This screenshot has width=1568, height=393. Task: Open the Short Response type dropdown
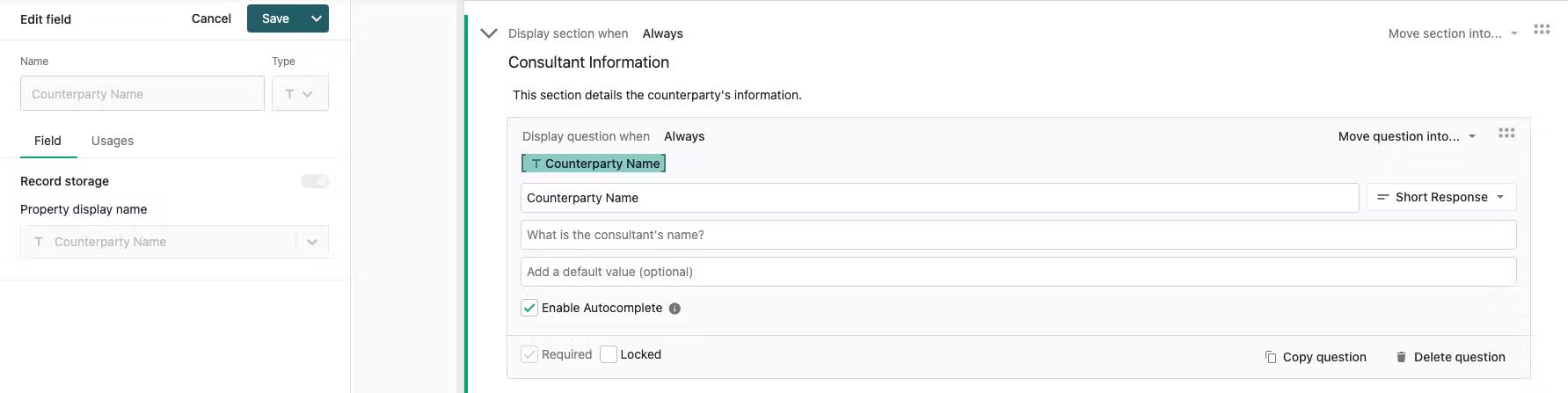point(1441,197)
